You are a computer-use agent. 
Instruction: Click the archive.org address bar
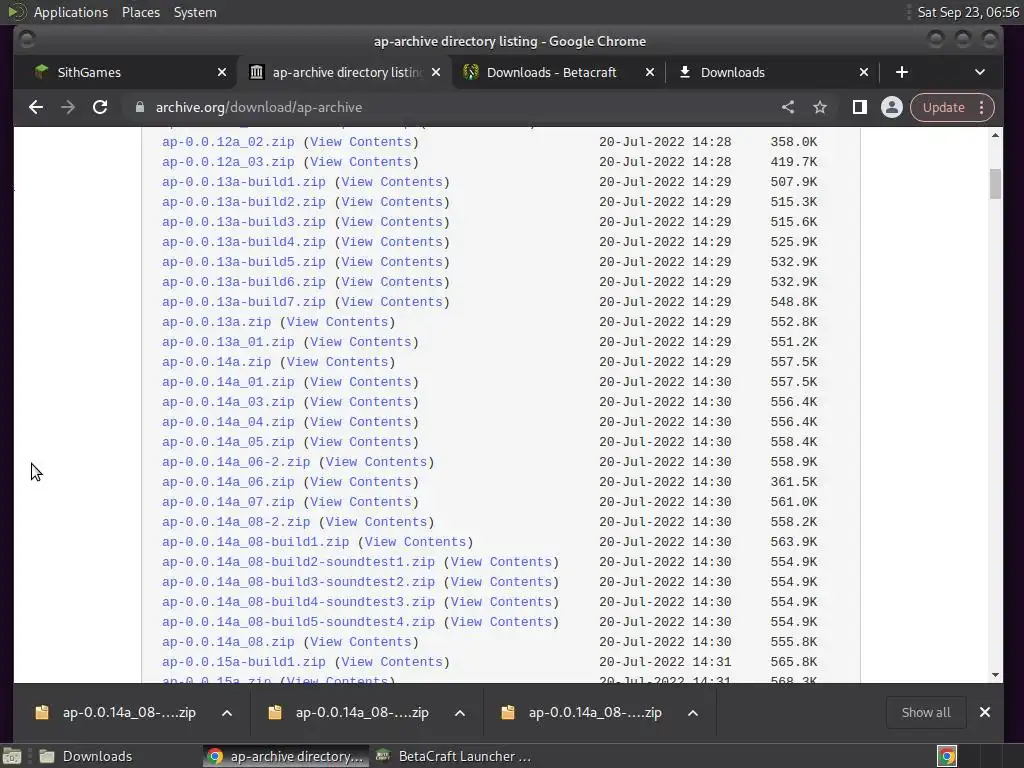click(451, 107)
